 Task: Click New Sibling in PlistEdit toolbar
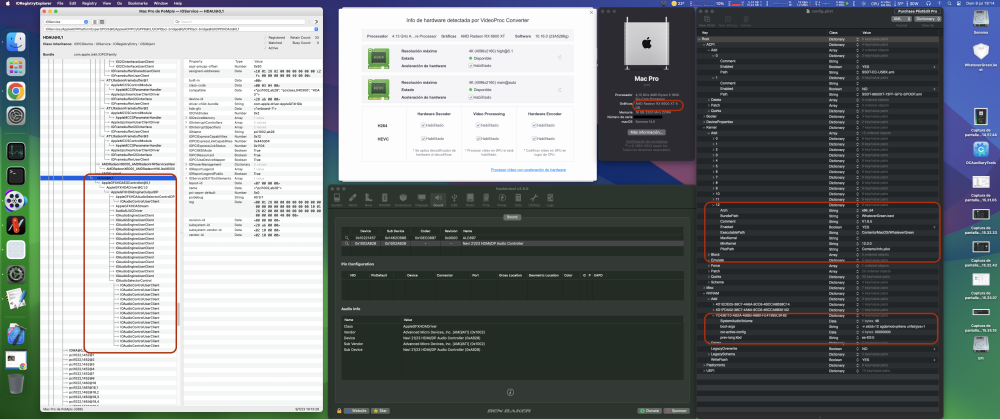(728, 19)
